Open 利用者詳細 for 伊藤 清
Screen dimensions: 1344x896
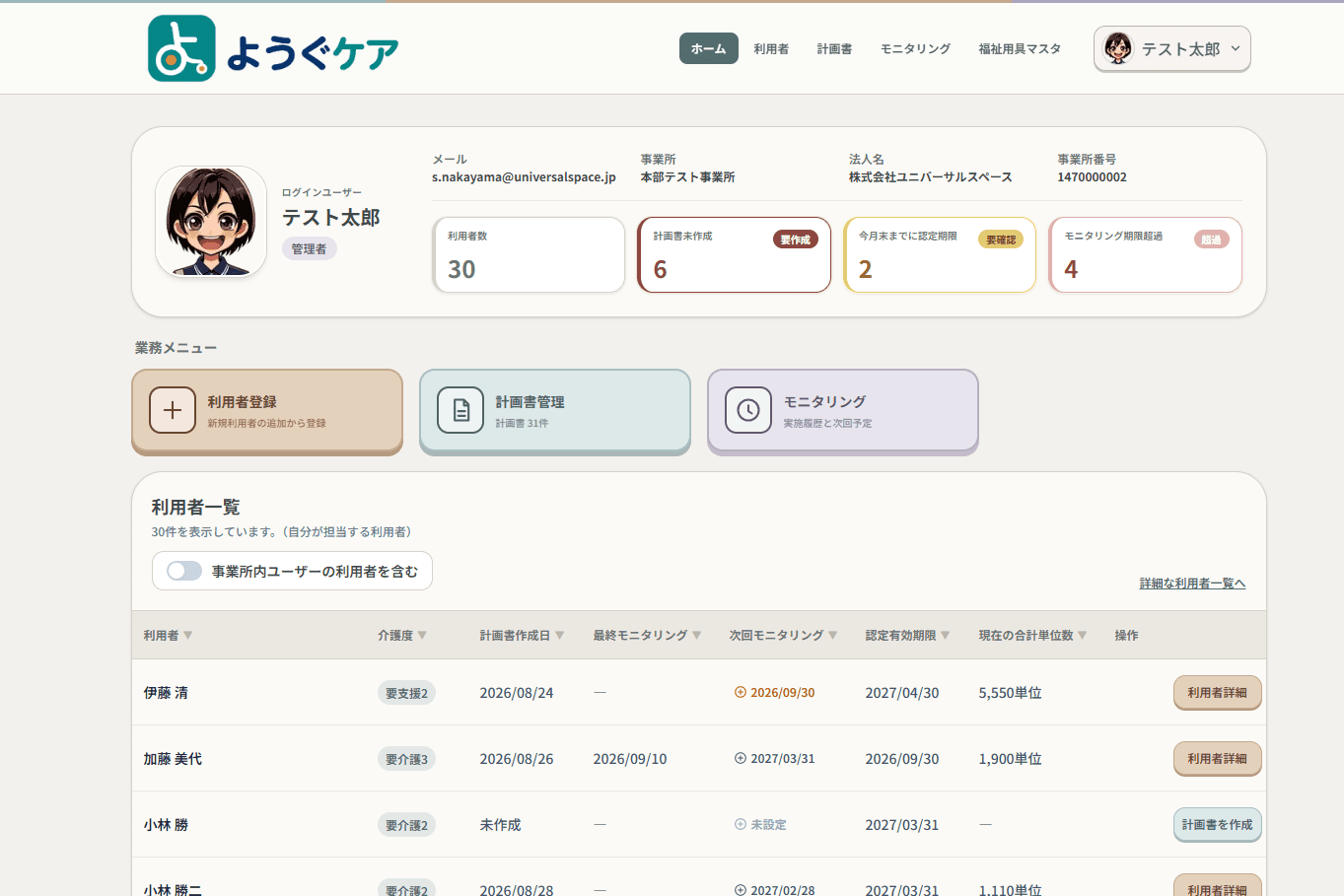pyautogui.click(x=1217, y=692)
